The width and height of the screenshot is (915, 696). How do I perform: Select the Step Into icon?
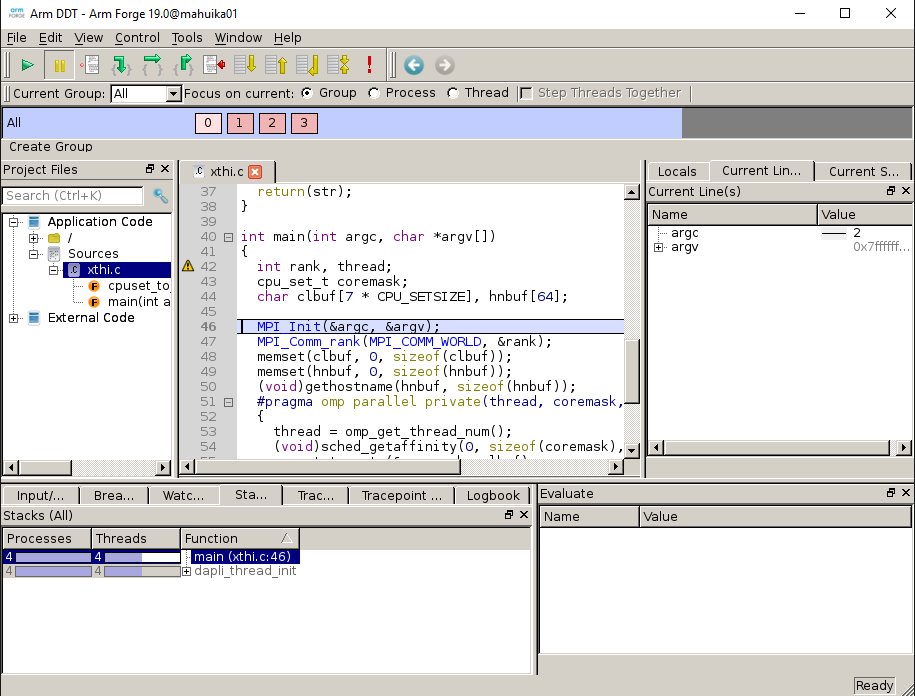[122, 64]
